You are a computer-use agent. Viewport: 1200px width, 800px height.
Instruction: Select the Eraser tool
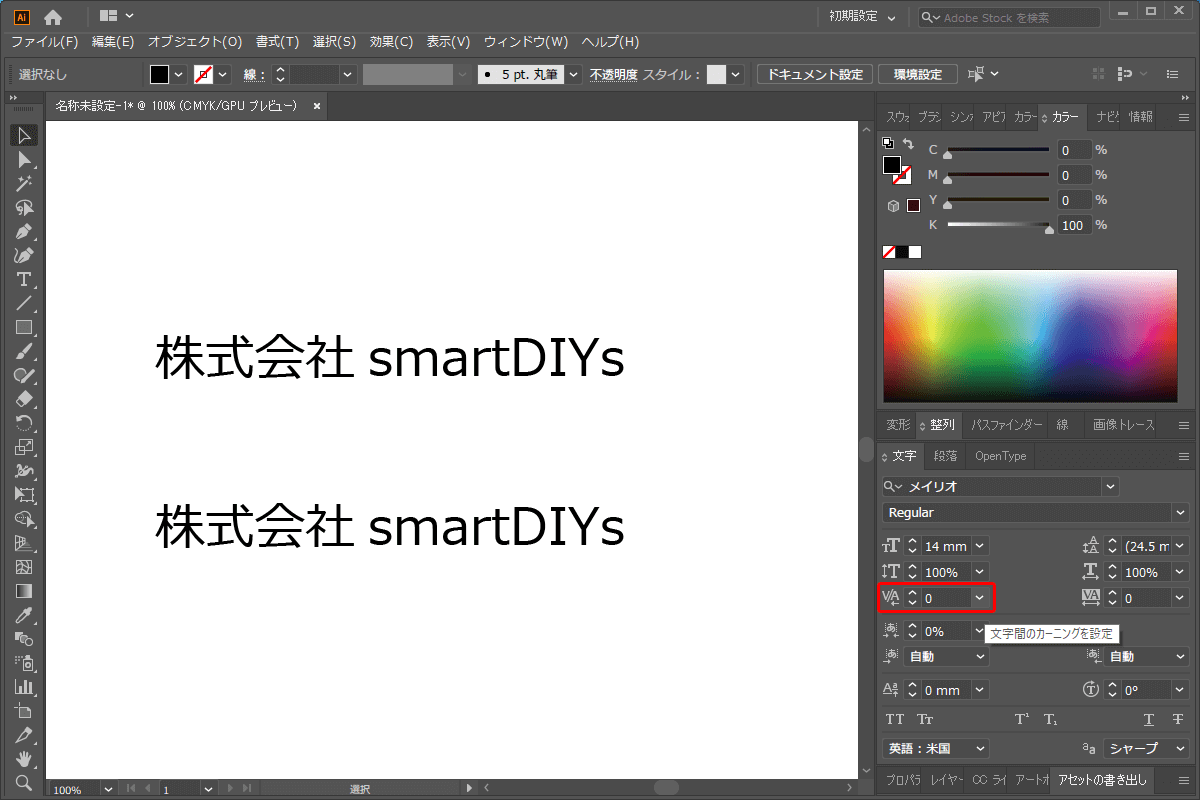tap(25, 399)
